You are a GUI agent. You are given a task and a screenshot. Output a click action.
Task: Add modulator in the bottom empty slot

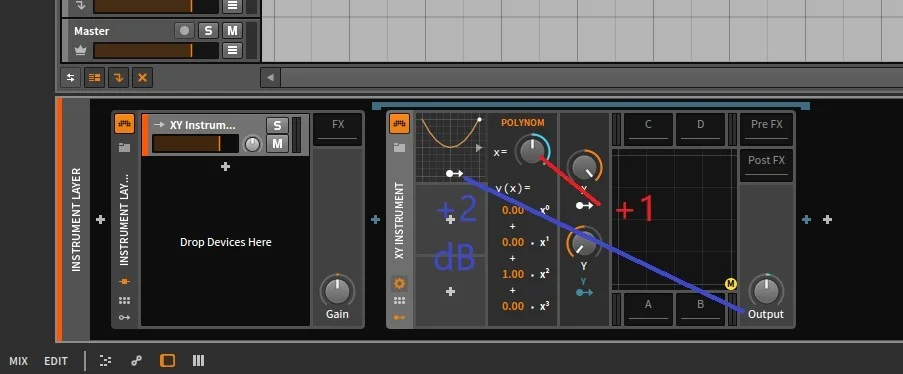pyautogui.click(x=450, y=292)
